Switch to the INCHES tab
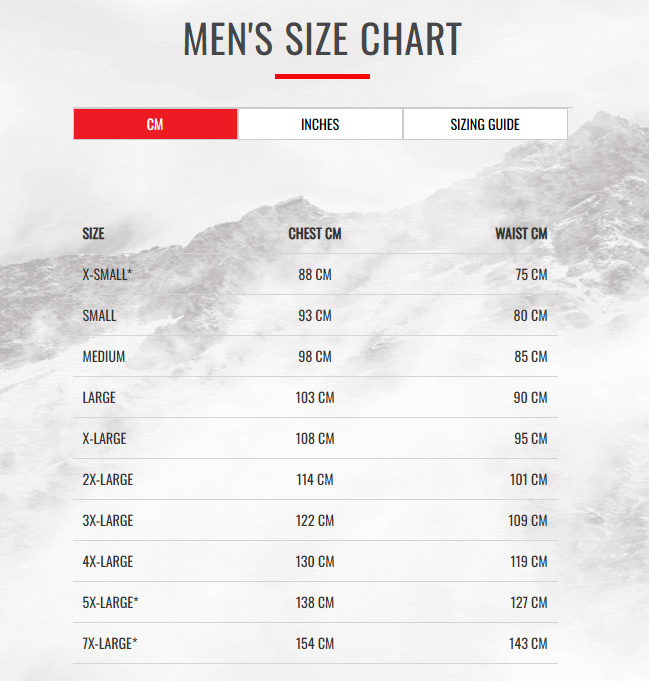This screenshot has width=649, height=681. pyautogui.click(x=320, y=124)
